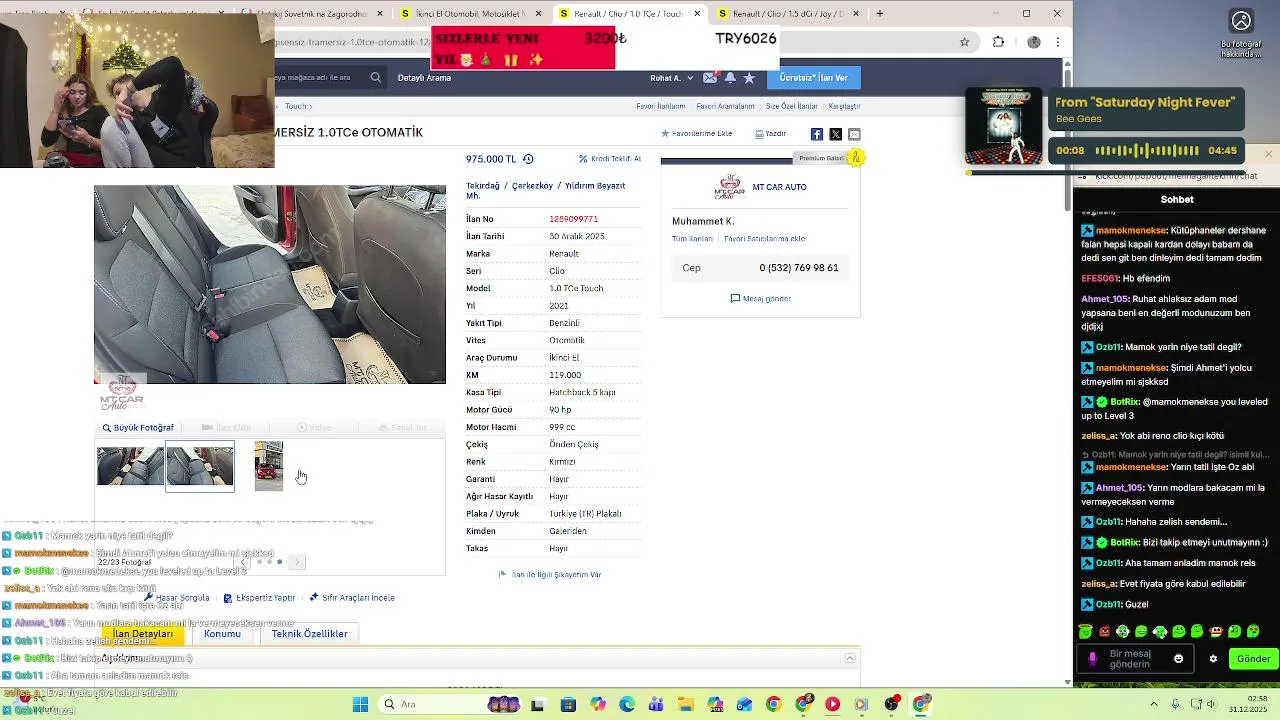Image resolution: width=1280 pixels, height=720 pixels.
Task: Click price history icon next to 975.000 TL
Action: pos(528,159)
